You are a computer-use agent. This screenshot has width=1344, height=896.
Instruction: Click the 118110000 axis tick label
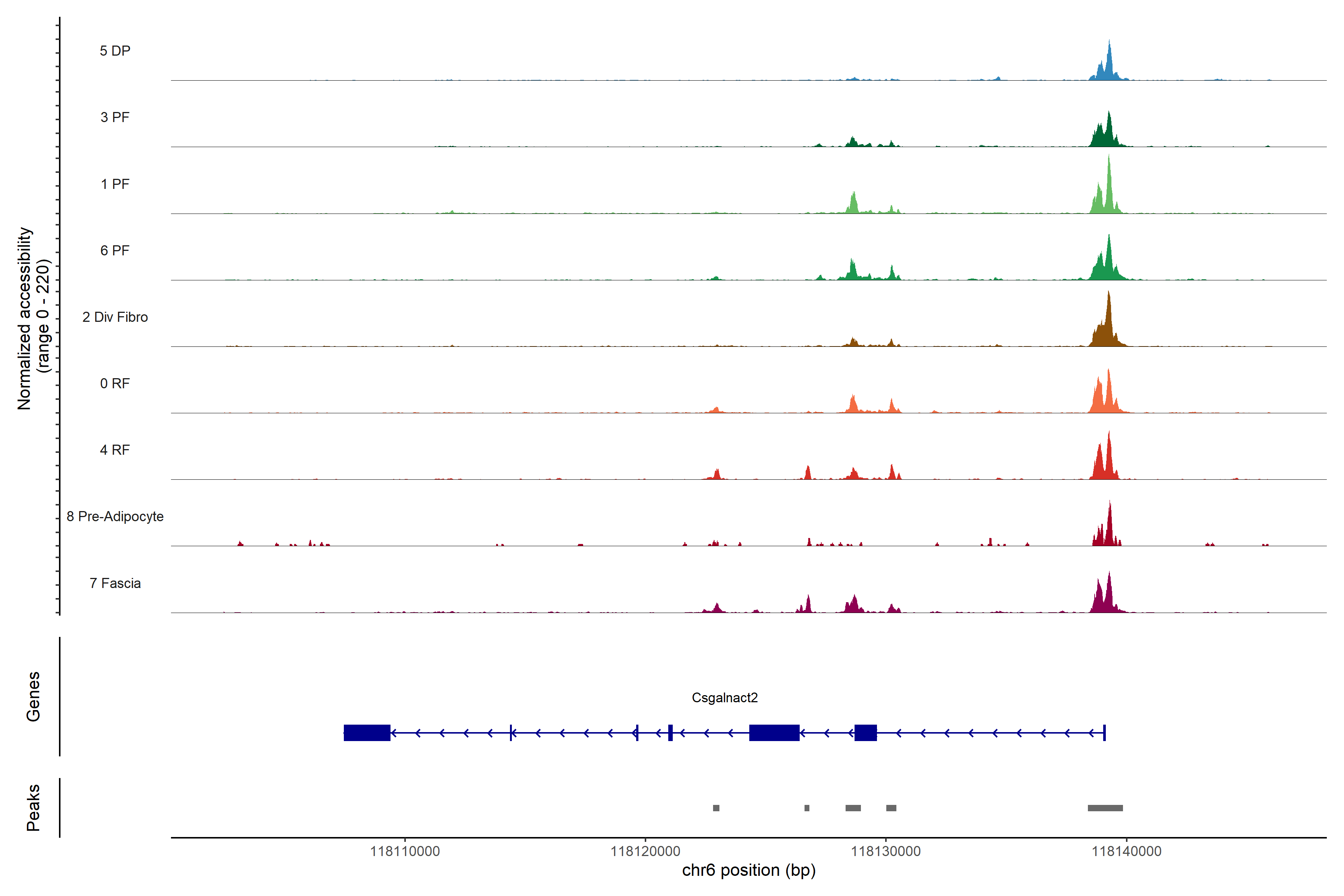click(x=405, y=852)
